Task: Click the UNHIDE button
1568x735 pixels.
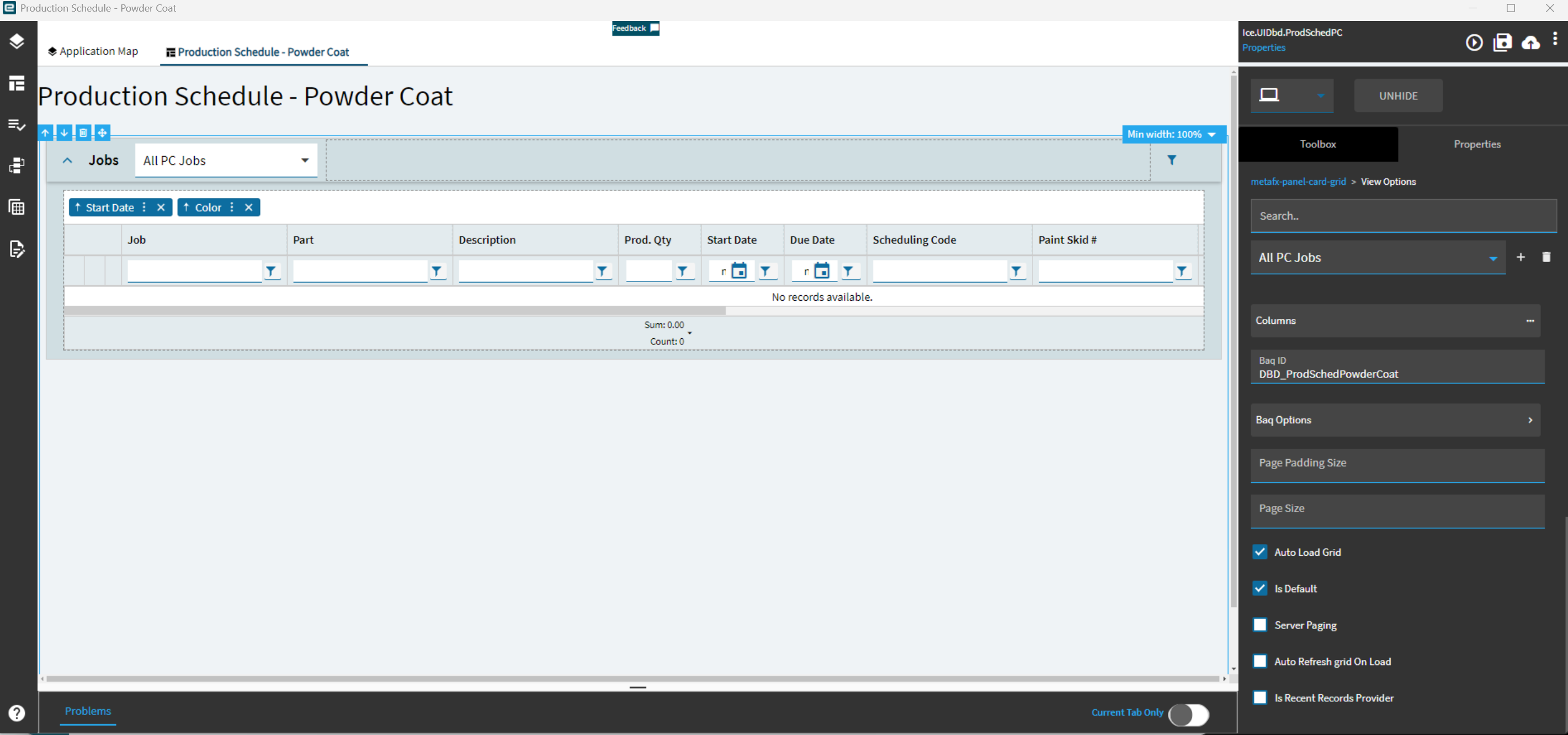Action: pos(1398,95)
